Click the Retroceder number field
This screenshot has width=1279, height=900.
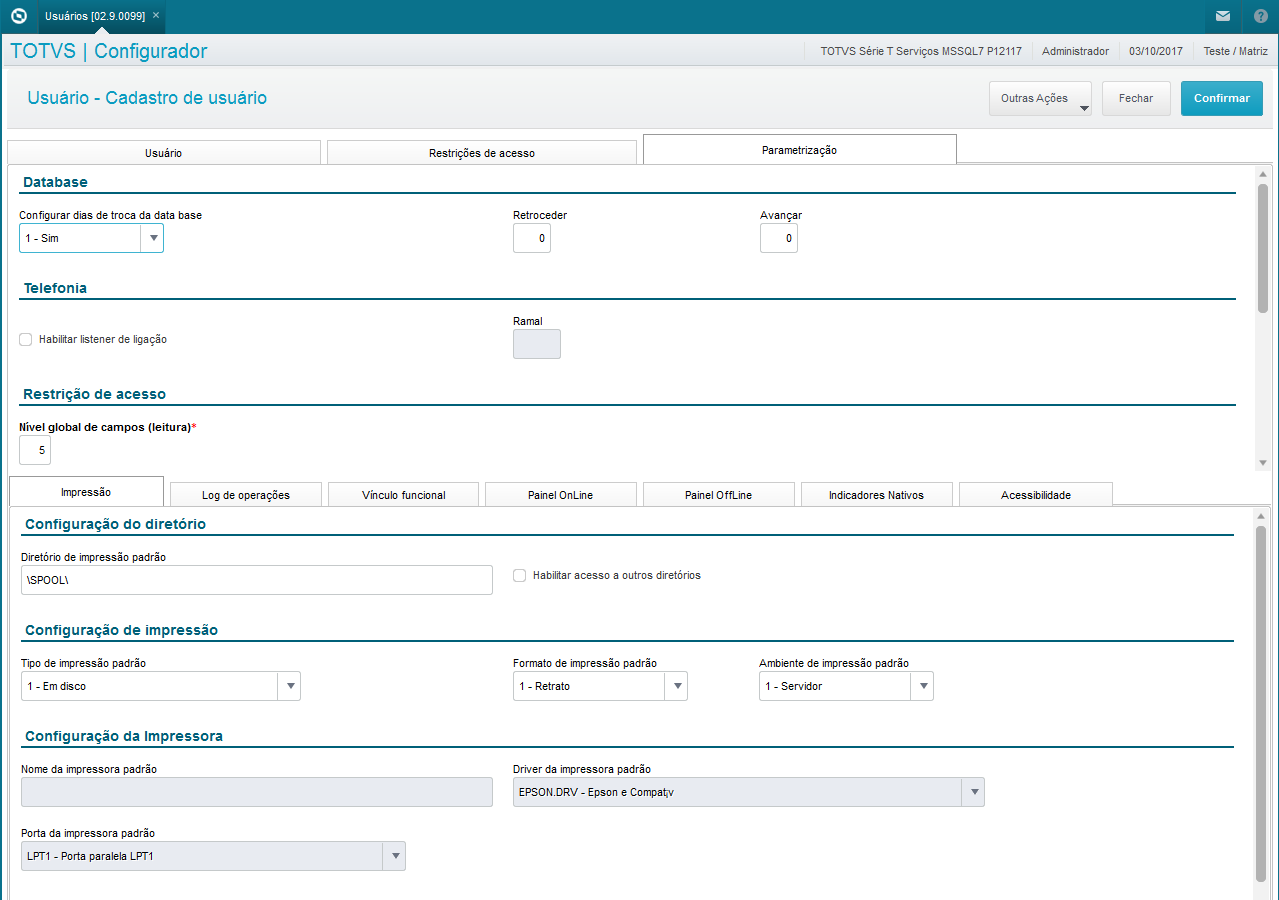tap(532, 238)
